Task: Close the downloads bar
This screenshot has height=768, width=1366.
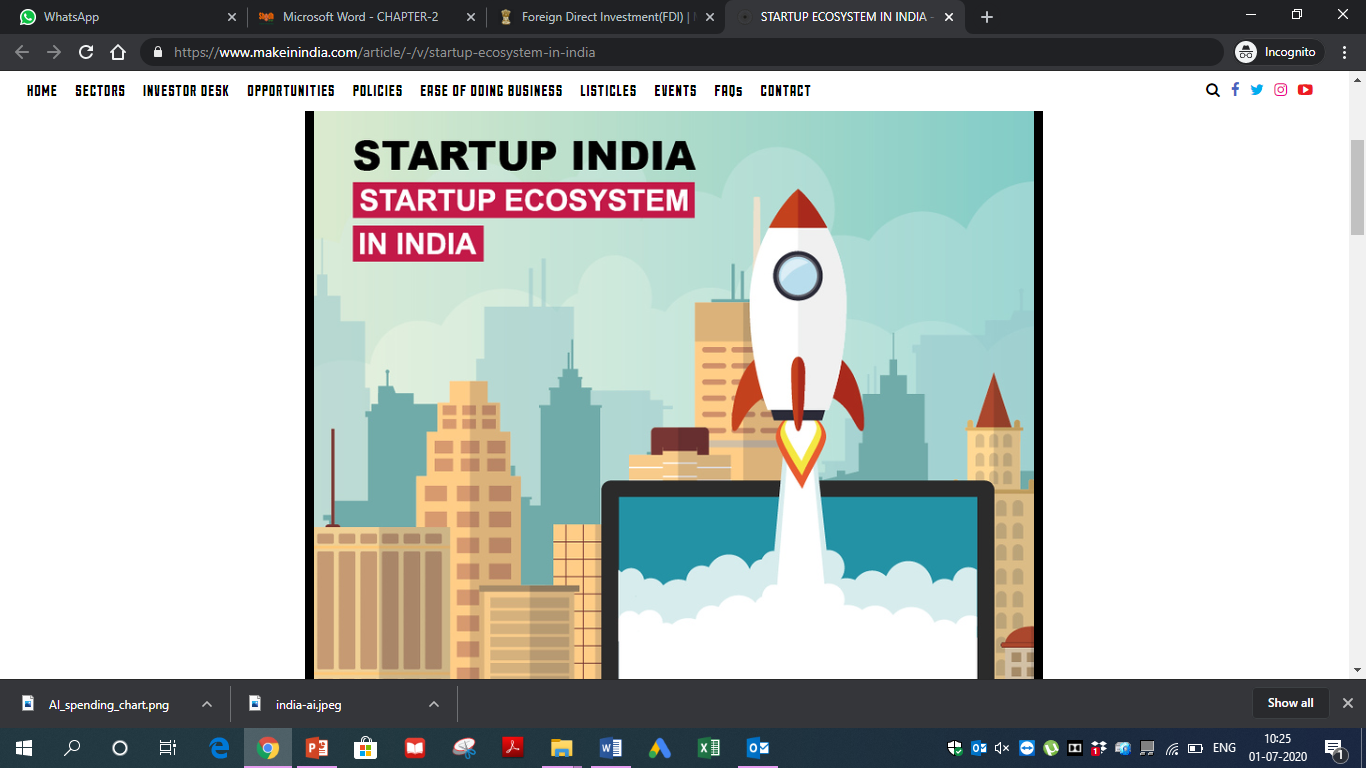Action: pyautogui.click(x=1347, y=703)
